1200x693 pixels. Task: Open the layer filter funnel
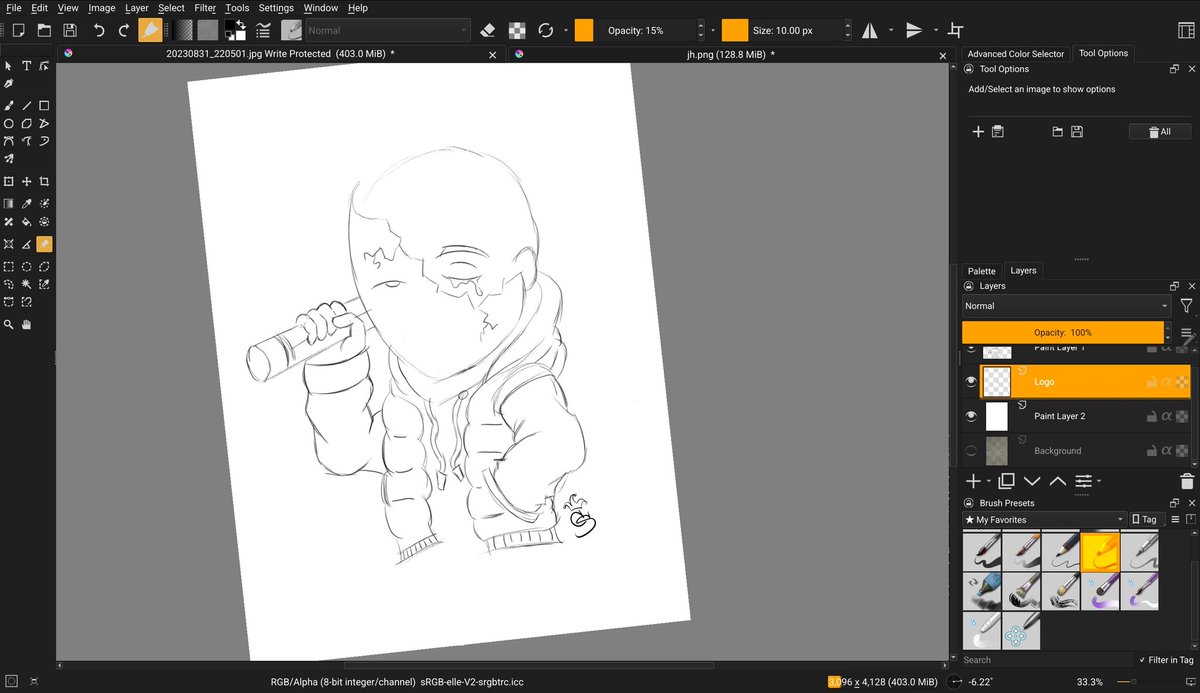[x=1186, y=306]
